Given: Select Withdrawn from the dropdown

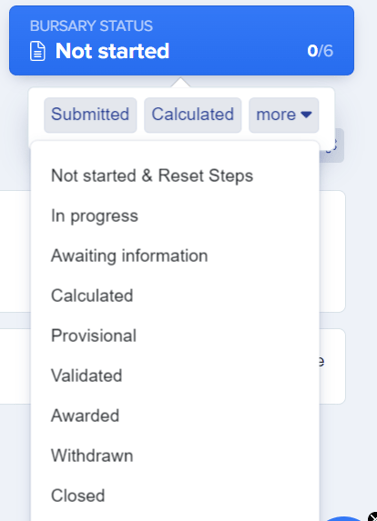Looking at the screenshot, I should (x=92, y=456).
